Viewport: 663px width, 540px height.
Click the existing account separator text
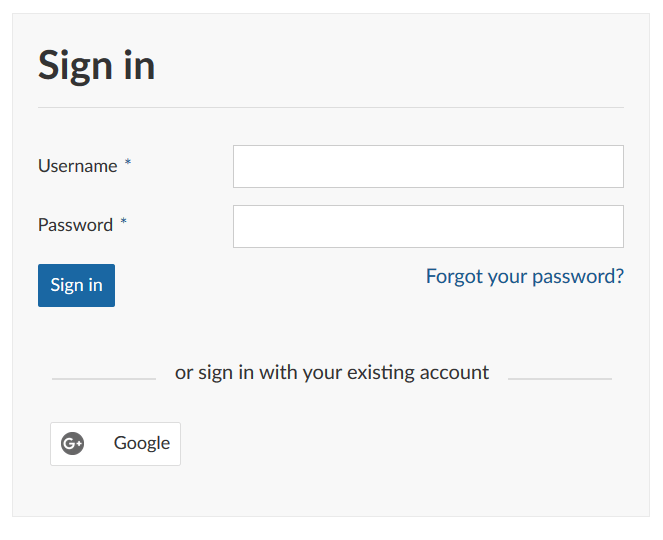pyautogui.click(x=332, y=373)
